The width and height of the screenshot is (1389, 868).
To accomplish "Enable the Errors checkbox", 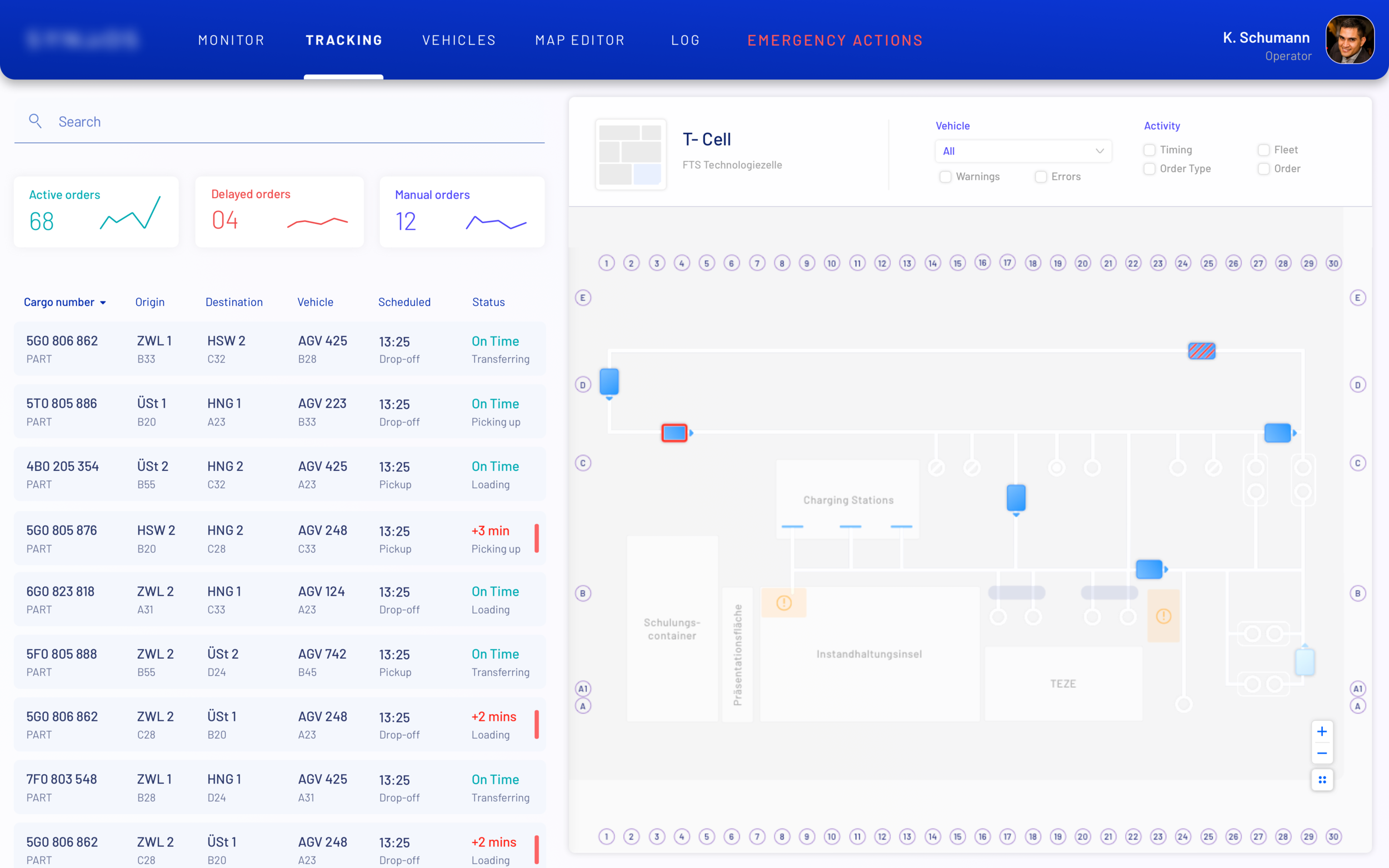I will [x=1041, y=177].
